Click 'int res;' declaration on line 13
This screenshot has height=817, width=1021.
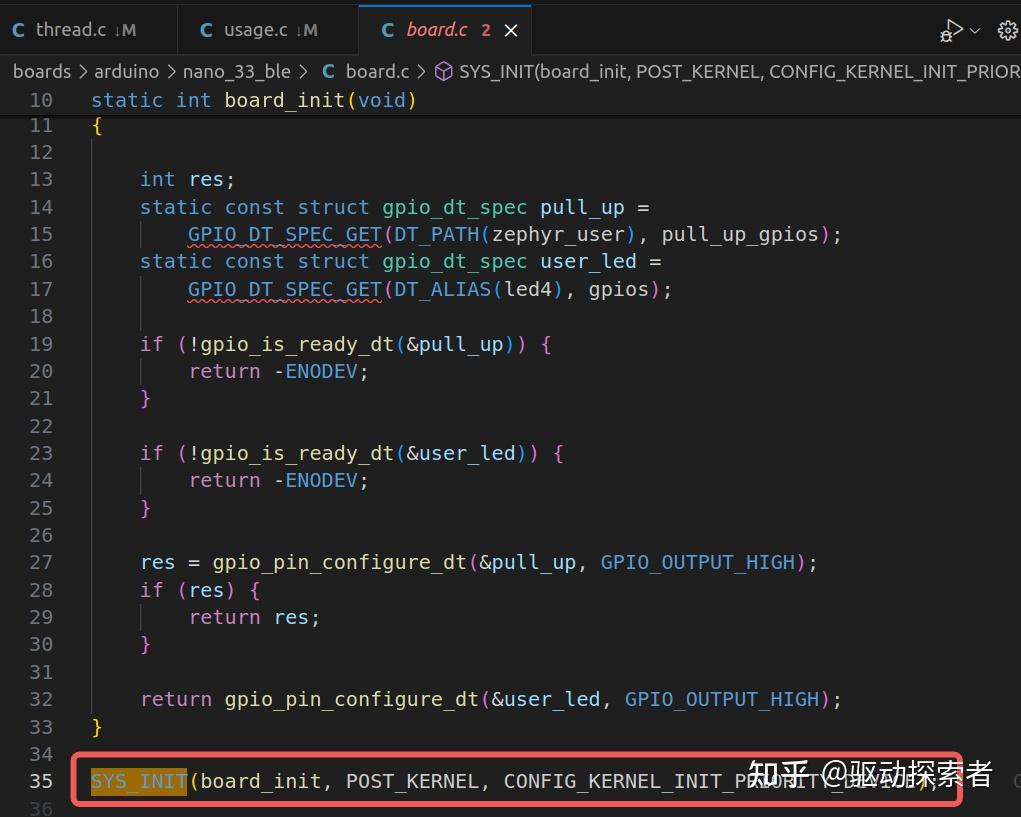click(188, 179)
